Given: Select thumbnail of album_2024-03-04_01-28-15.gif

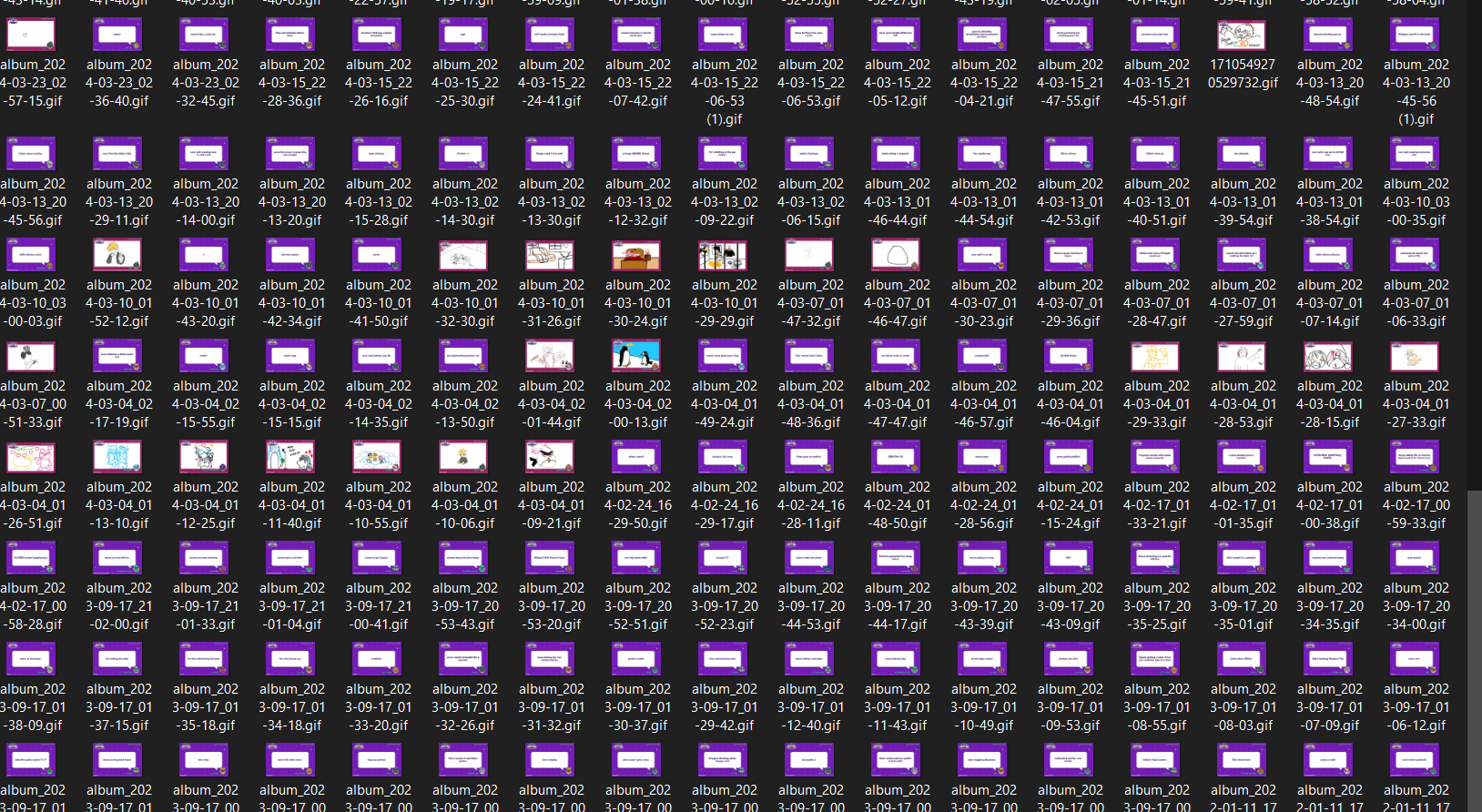Looking at the screenshot, I should pyautogui.click(x=1328, y=356).
